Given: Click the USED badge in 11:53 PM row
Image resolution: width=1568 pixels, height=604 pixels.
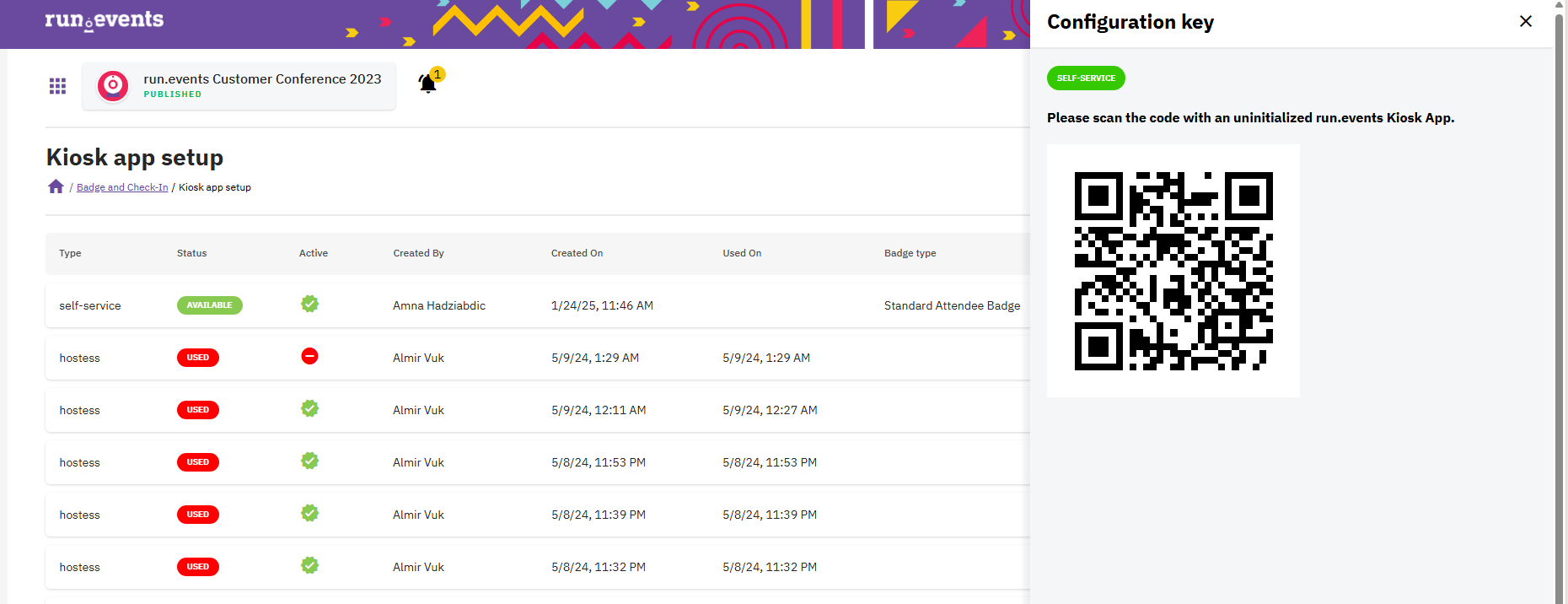Looking at the screenshot, I should [x=198, y=462].
